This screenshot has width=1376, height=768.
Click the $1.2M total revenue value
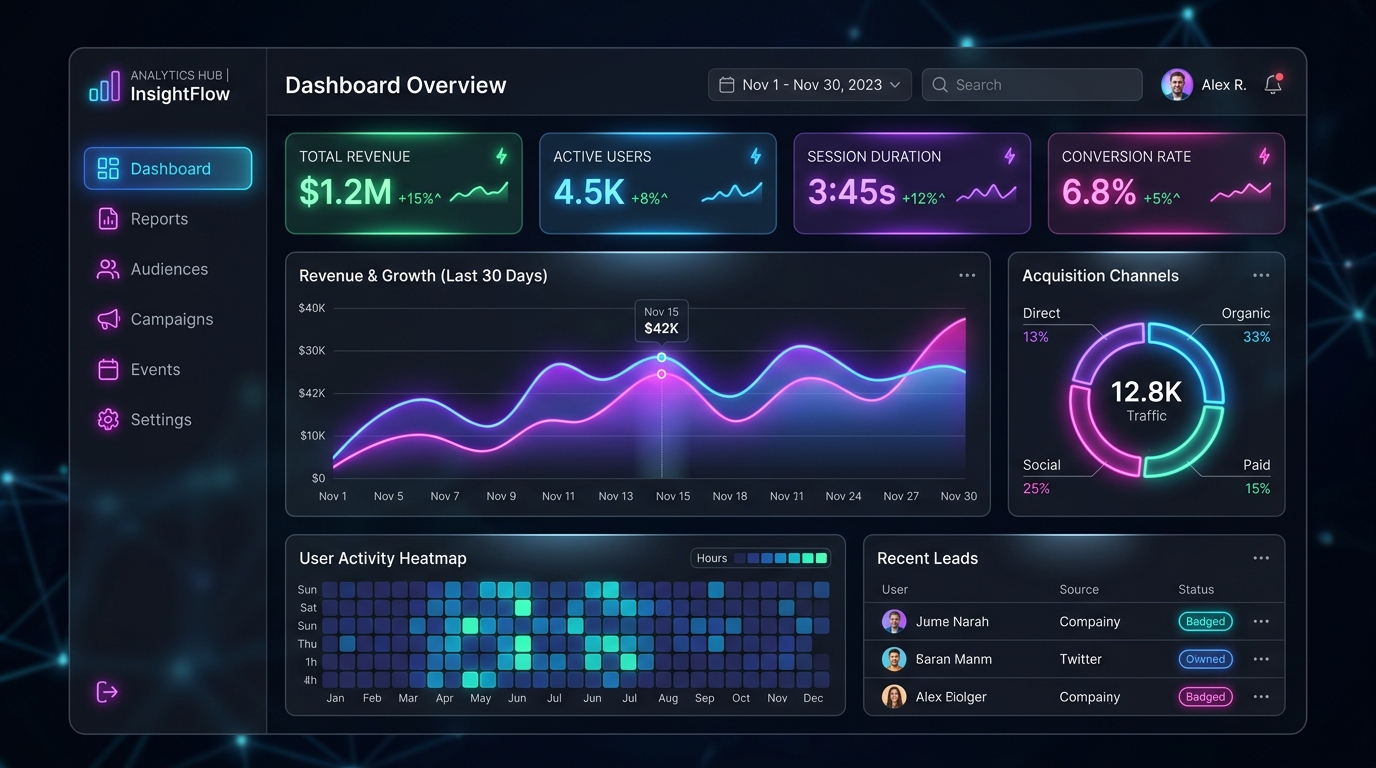coord(345,191)
